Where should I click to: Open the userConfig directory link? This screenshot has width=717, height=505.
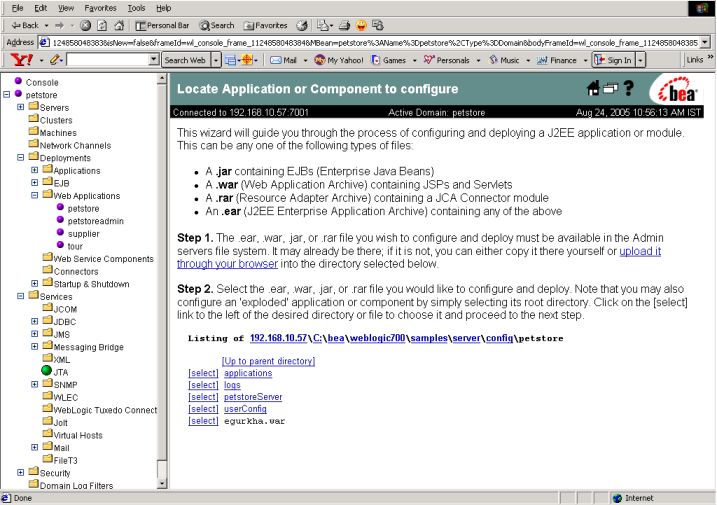tap(245, 408)
